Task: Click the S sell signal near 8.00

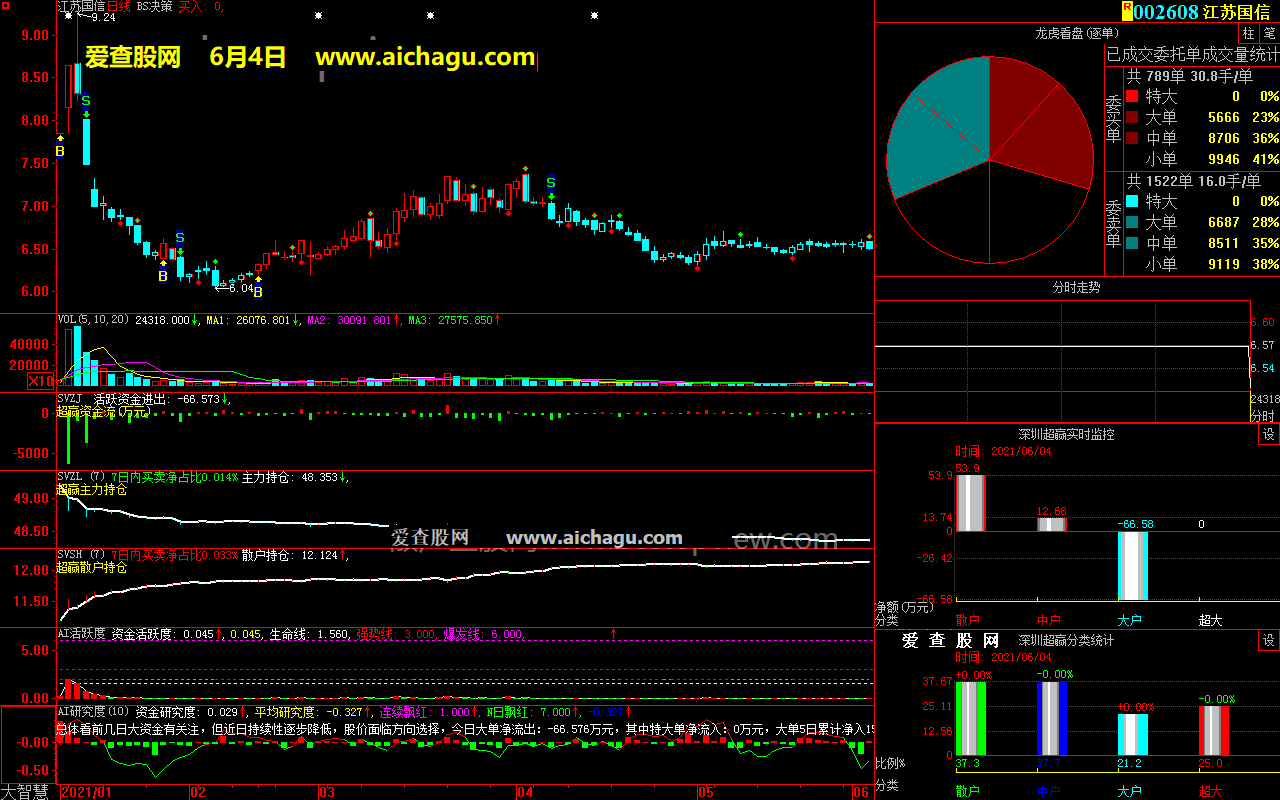Action: coord(86,101)
